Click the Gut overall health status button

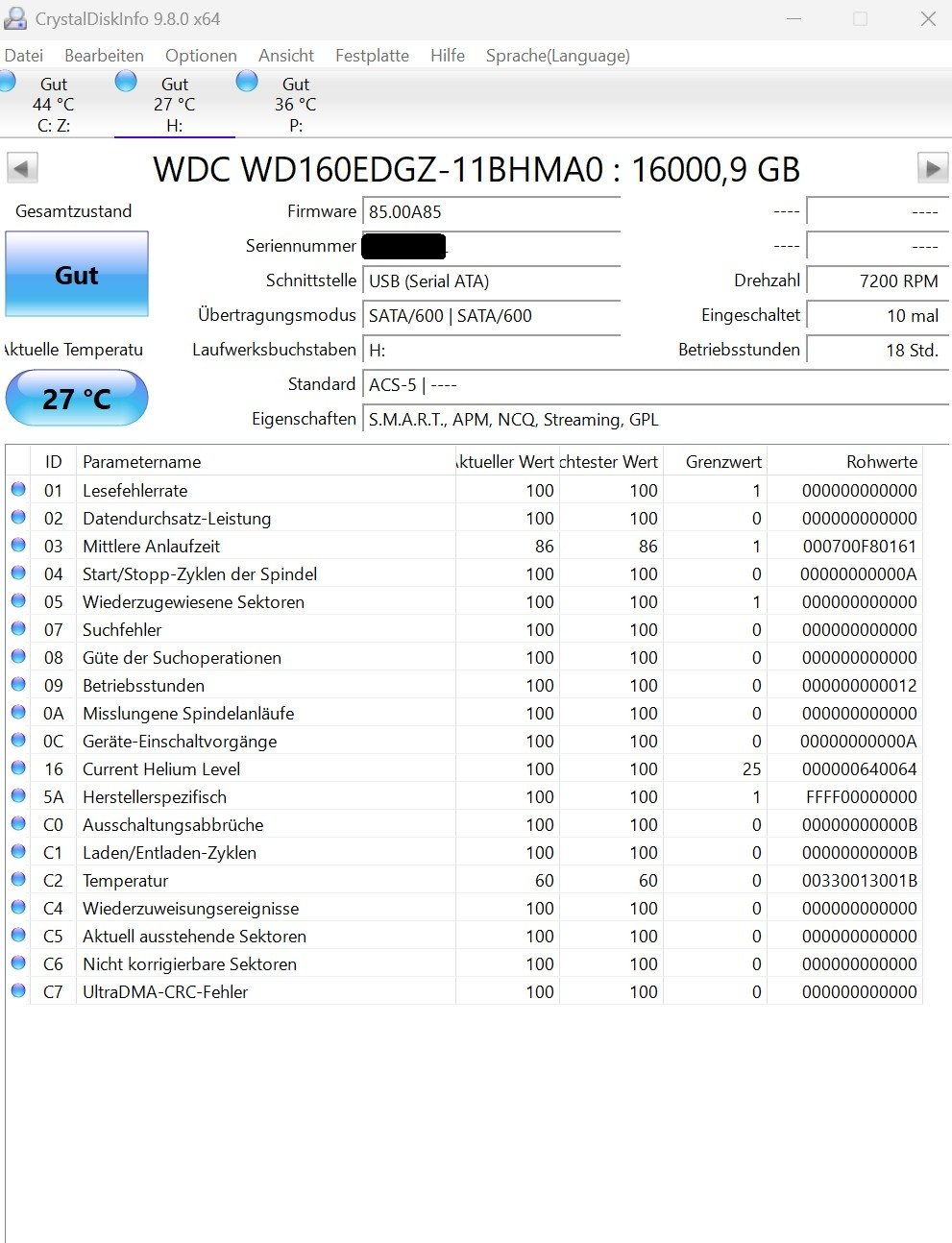tap(77, 274)
